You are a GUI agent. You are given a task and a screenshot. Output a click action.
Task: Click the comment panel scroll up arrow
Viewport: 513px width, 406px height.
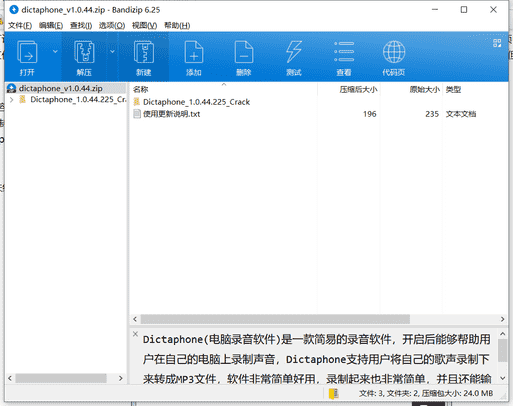tap(502, 334)
